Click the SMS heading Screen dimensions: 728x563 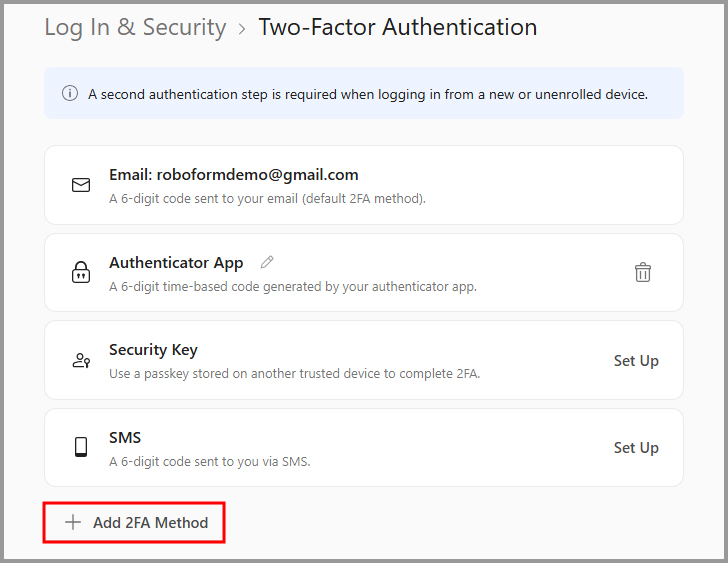[x=125, y=438]
